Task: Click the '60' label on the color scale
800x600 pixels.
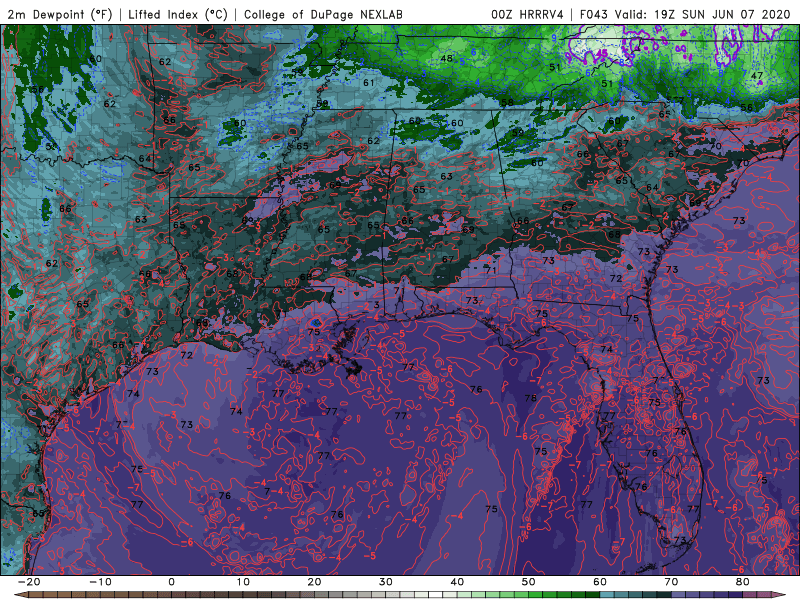Action: click(600, 582)
